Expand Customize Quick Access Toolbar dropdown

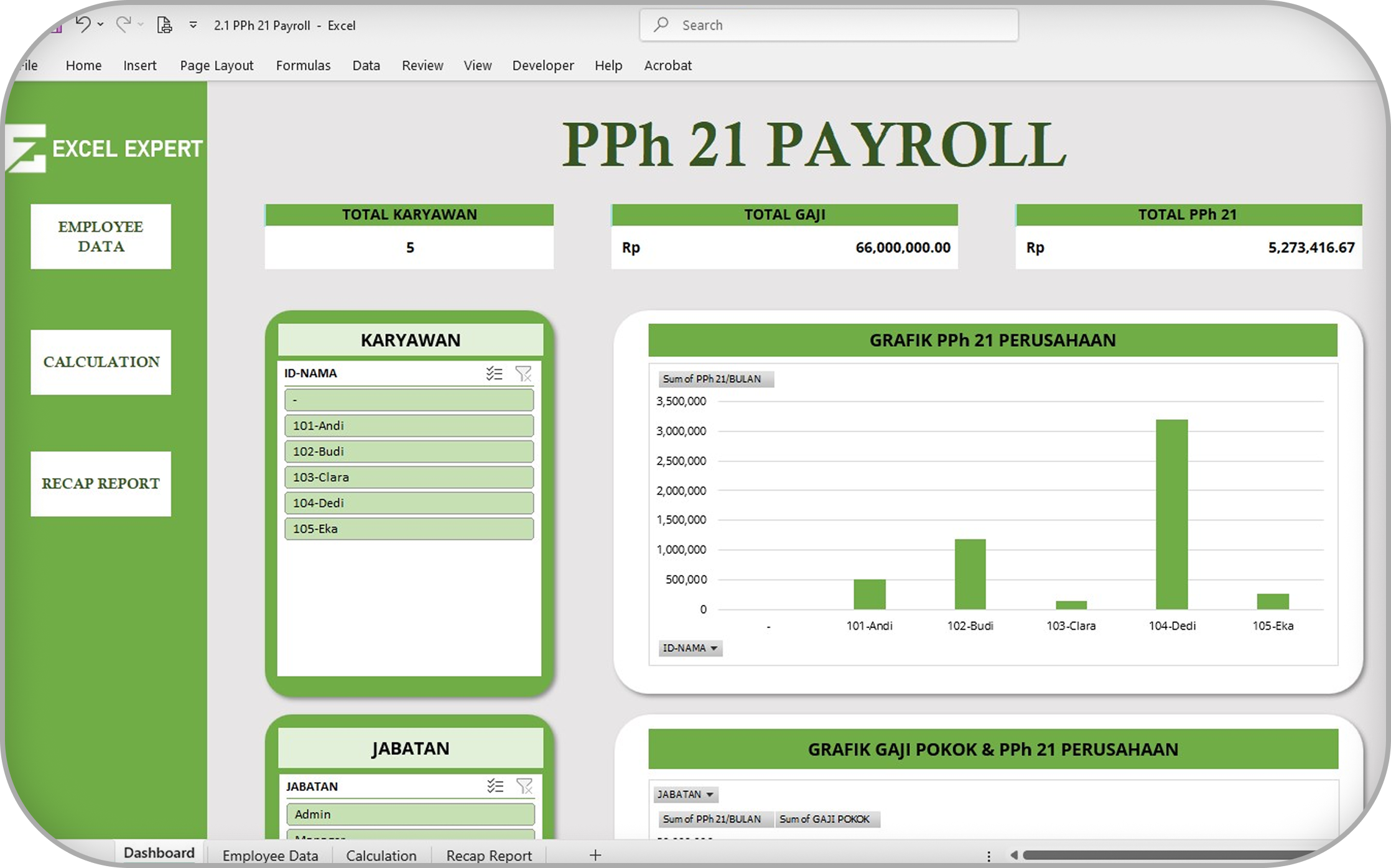click(x=193, y=25)
